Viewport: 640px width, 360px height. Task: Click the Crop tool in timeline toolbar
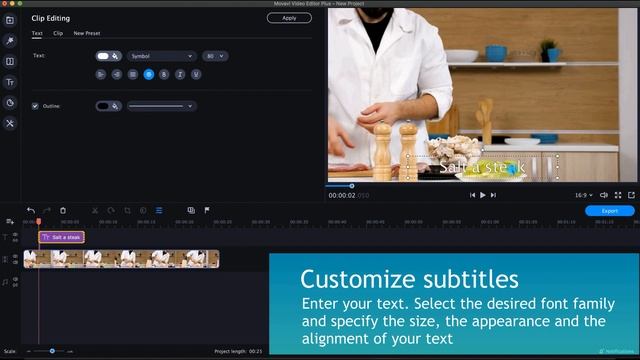pyautogui.click(x=127, y=210)
